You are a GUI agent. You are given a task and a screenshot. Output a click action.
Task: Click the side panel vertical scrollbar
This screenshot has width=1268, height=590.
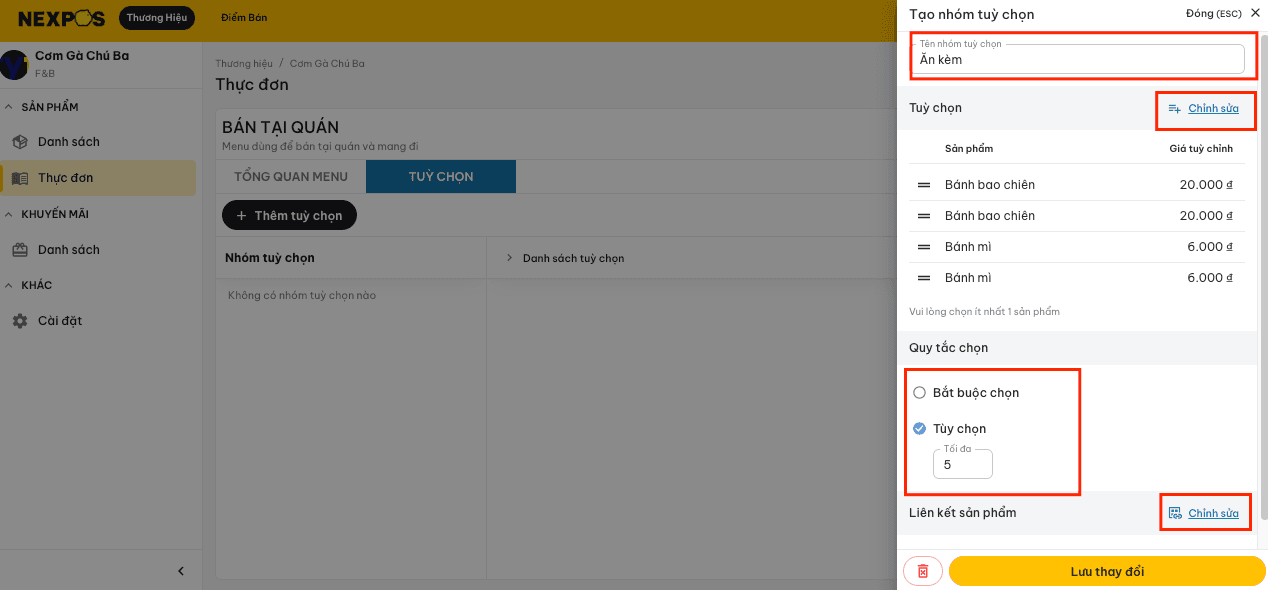pyautogui.click(x=1264, y=276)
